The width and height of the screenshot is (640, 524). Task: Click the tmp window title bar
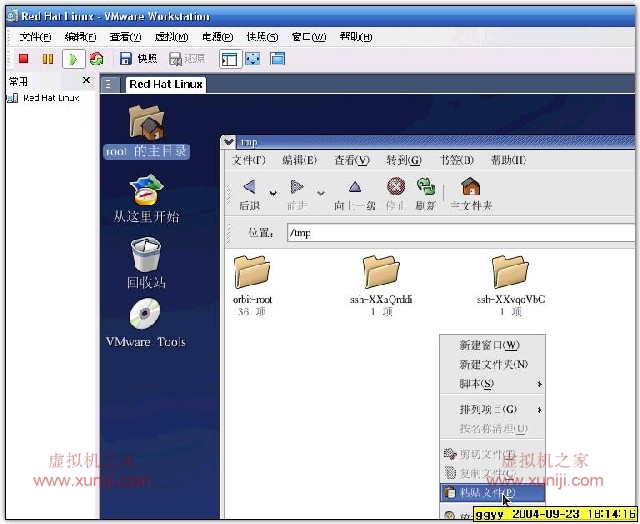pos(435,142)
